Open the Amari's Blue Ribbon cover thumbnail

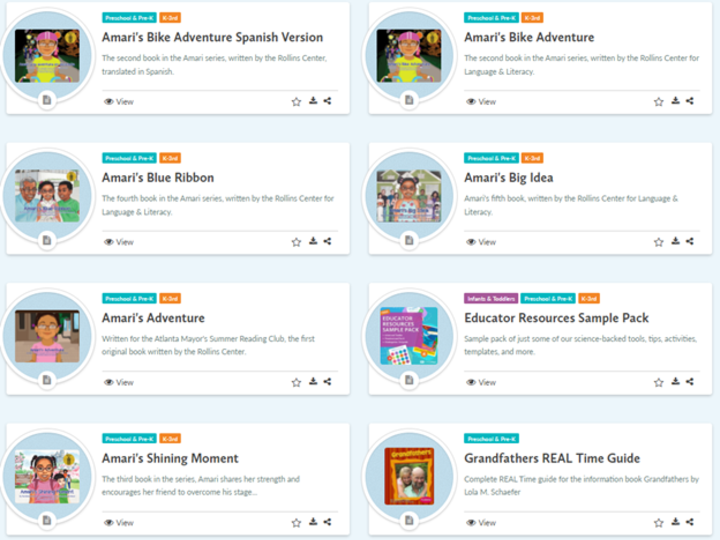[47, 196]
